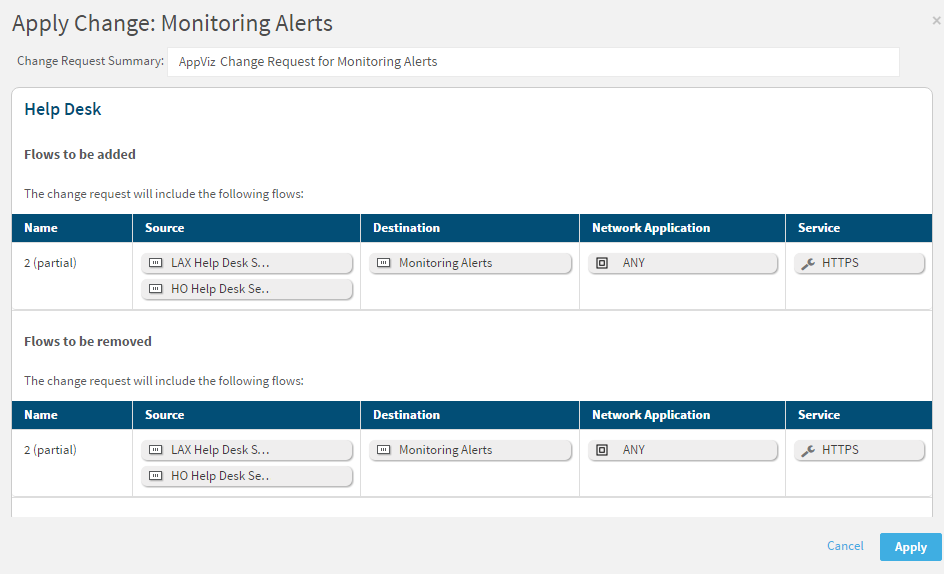Viewport: 944px width, 574px height.
Task: Click the Name column header in removed flows
Action: pos(41,415)
